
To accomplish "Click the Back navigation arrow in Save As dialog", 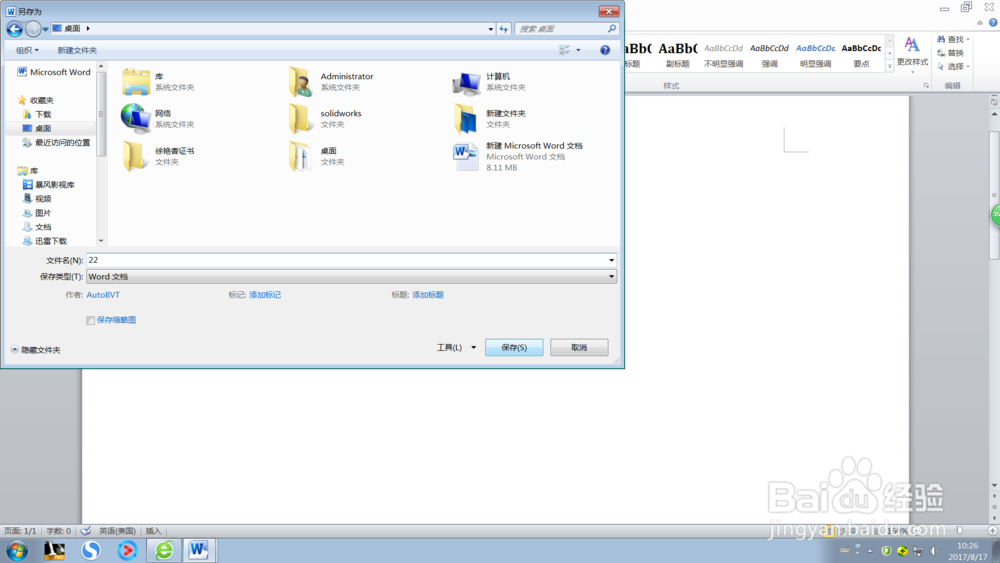I will (x=14, y=29).
